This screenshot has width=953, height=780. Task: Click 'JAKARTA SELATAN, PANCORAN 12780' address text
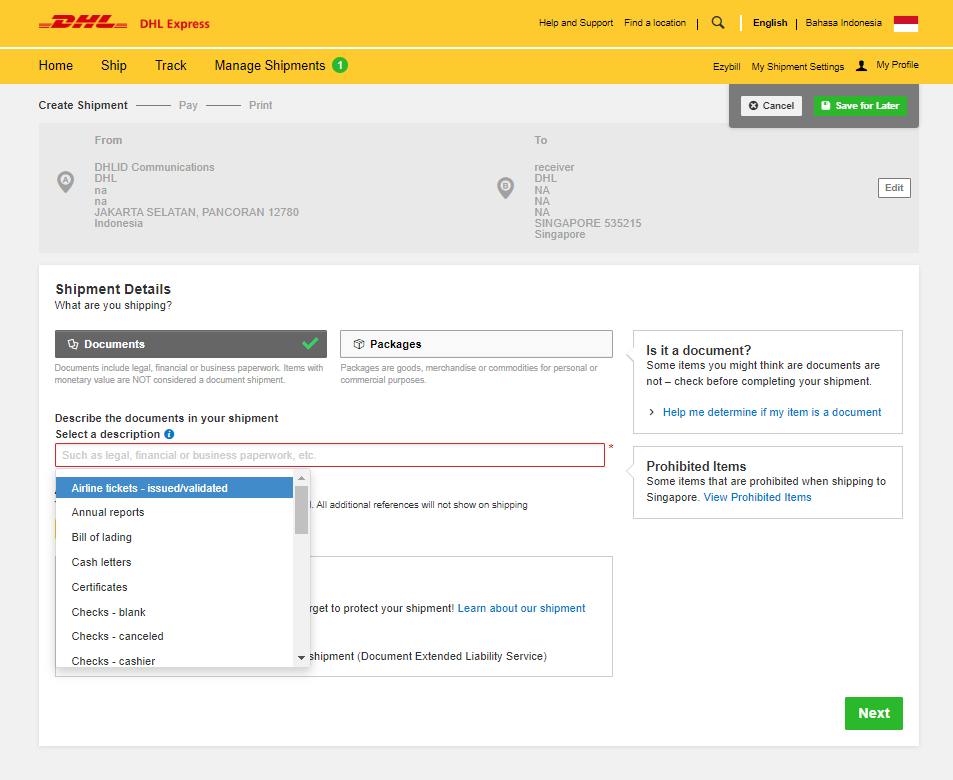pyautogui.click(x=196, y=212)
